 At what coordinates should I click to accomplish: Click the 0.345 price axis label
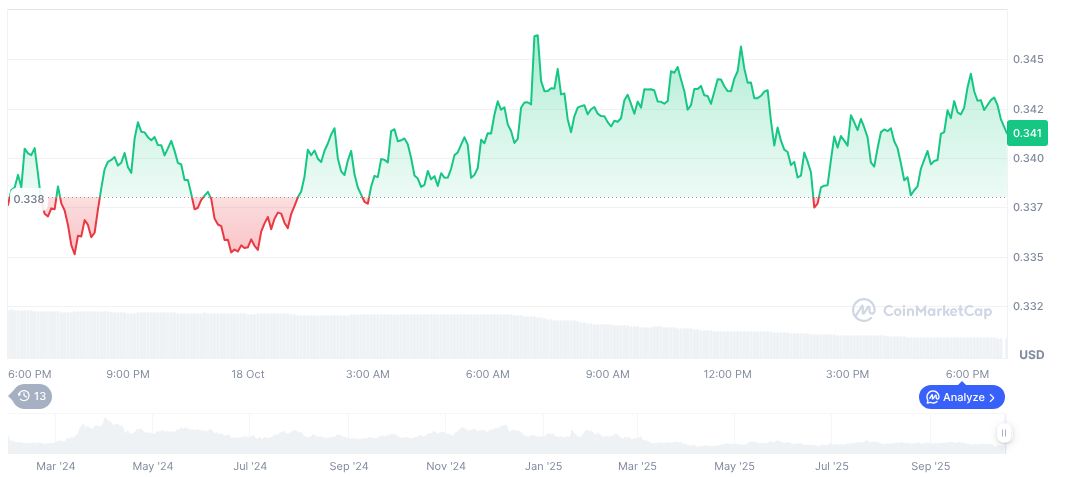(x=1028, y=60)
